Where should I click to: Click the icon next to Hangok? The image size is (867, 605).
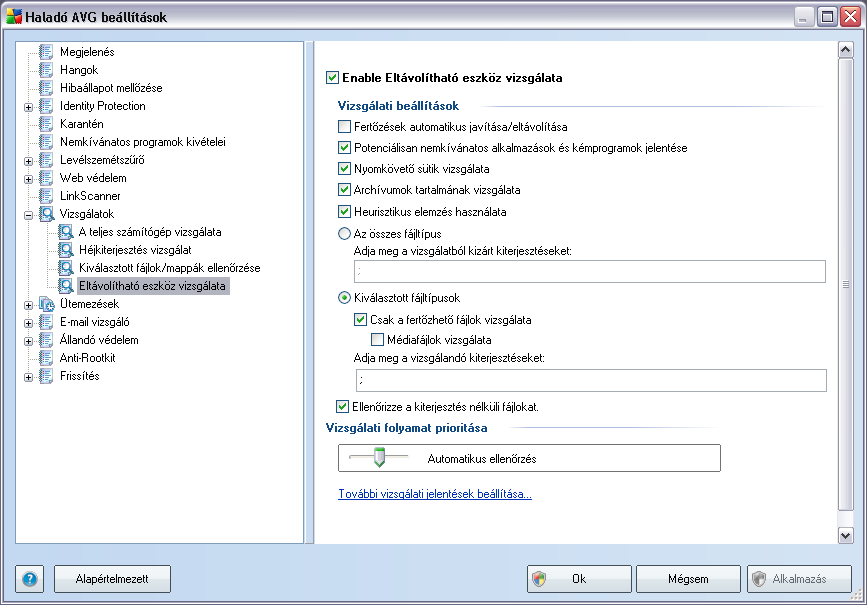click(46, 70)
